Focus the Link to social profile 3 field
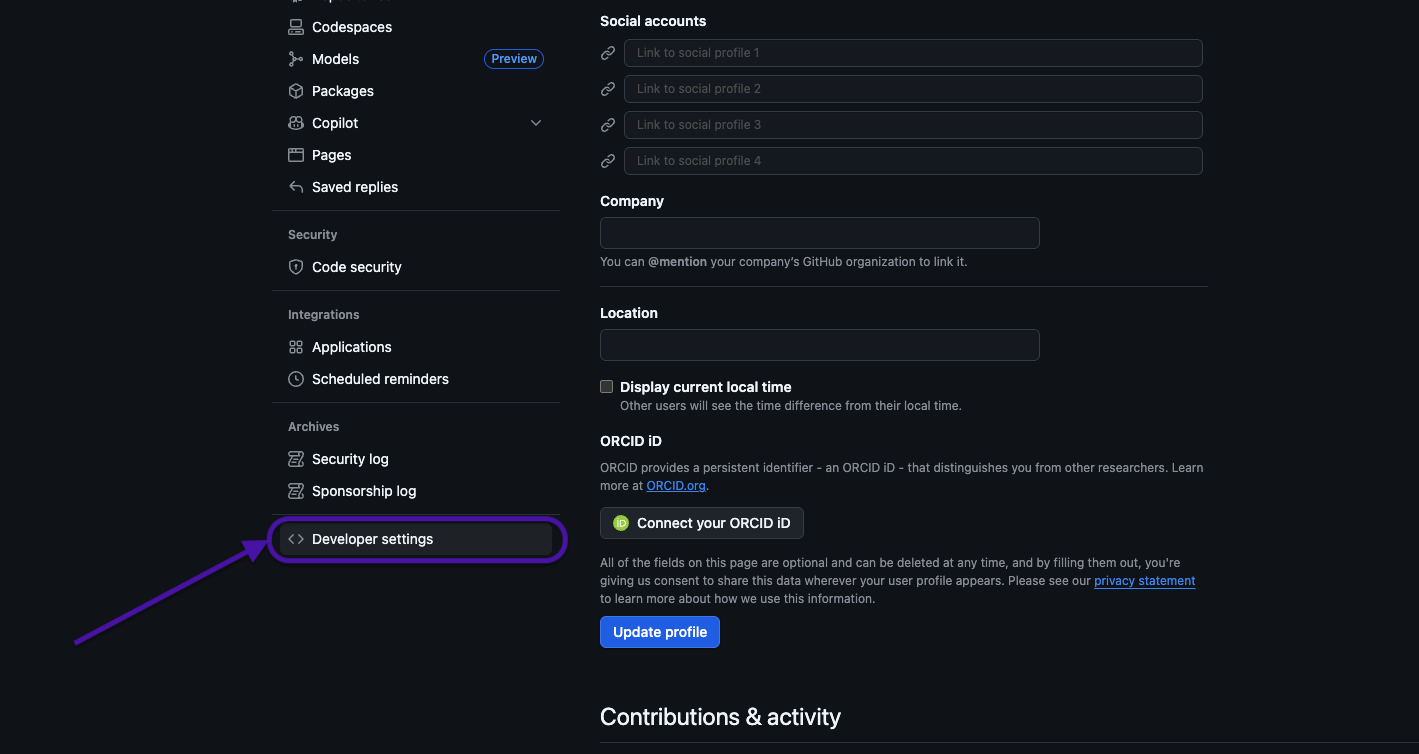 click(913, 125)
